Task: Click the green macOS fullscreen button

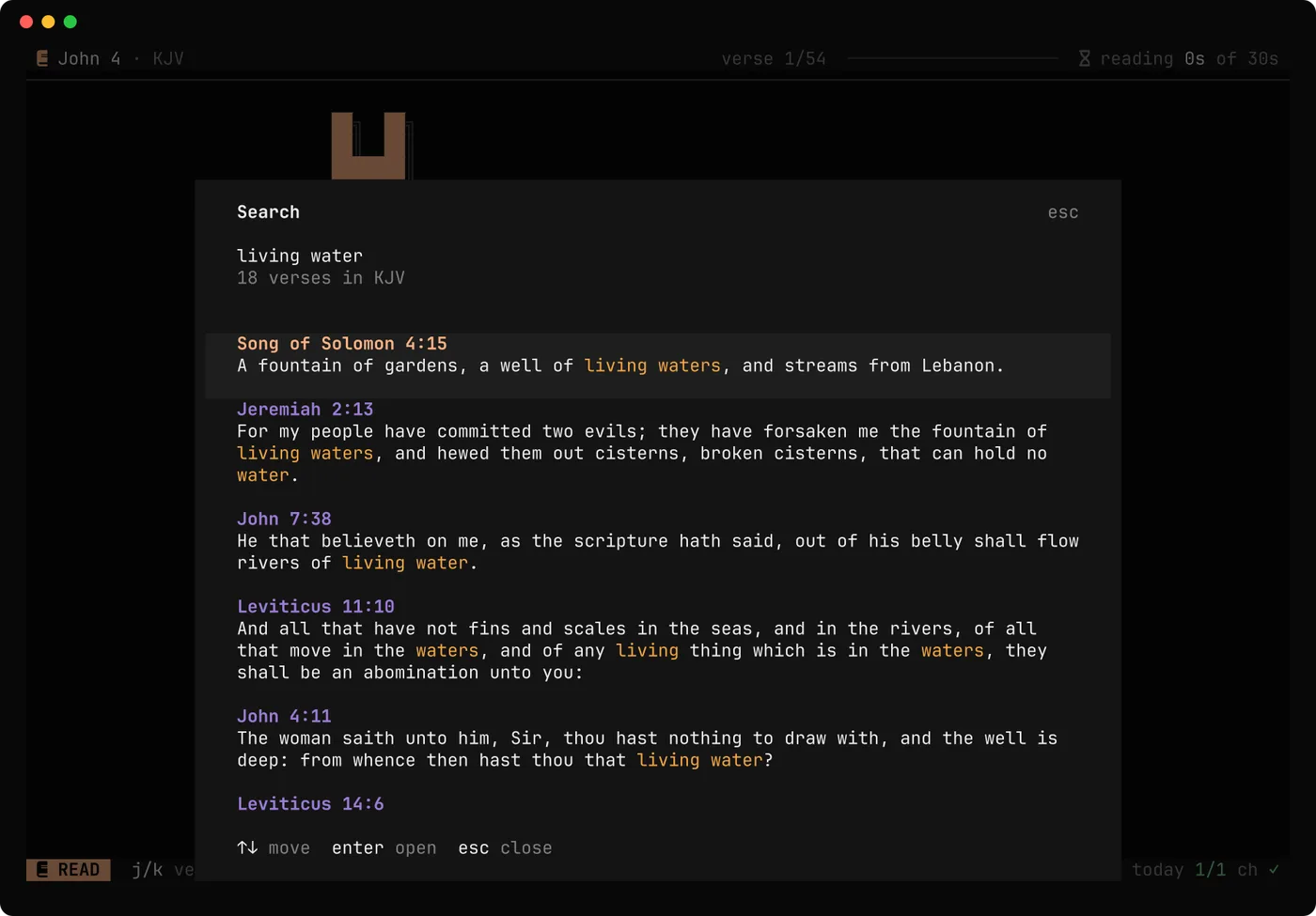Action: pyautogui.click(x=70, y=22)
